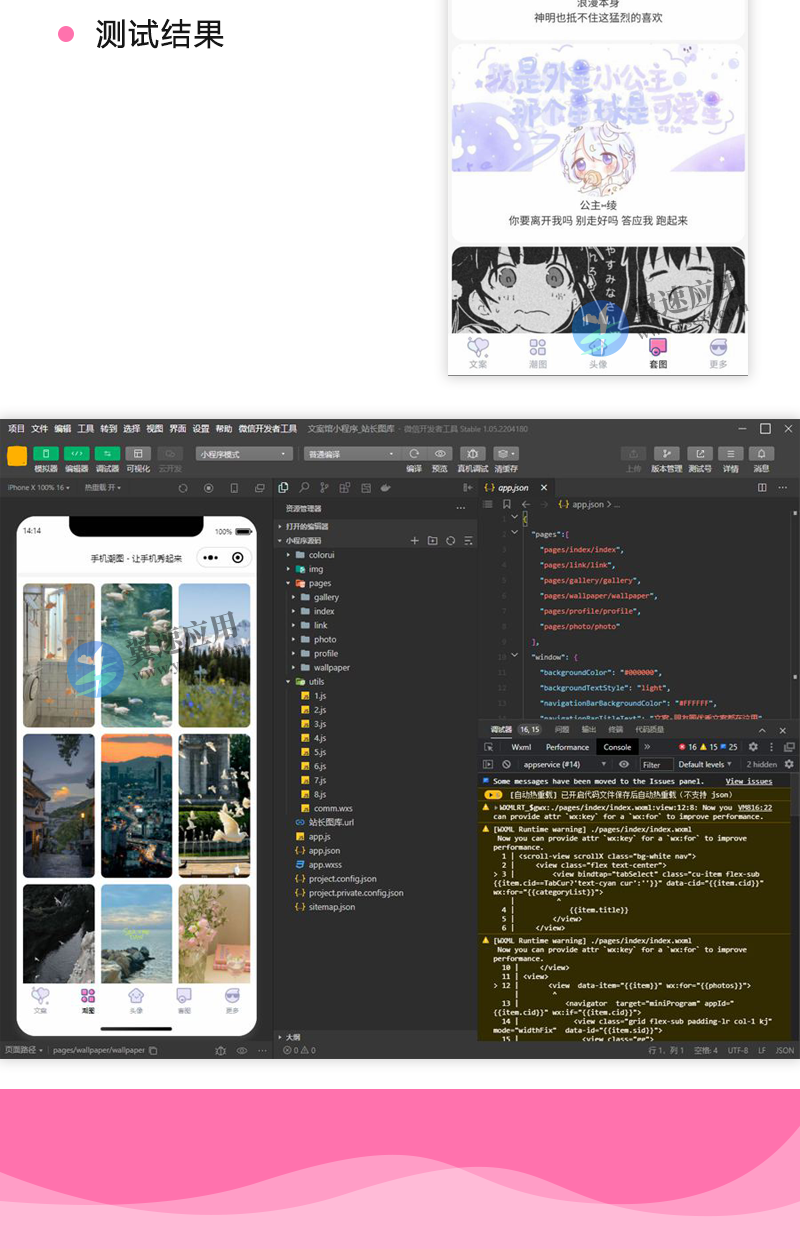Screen dimensions: 800x1249
Task: Toggle the 调试器 debugger panel button
Action: [107, 454]
